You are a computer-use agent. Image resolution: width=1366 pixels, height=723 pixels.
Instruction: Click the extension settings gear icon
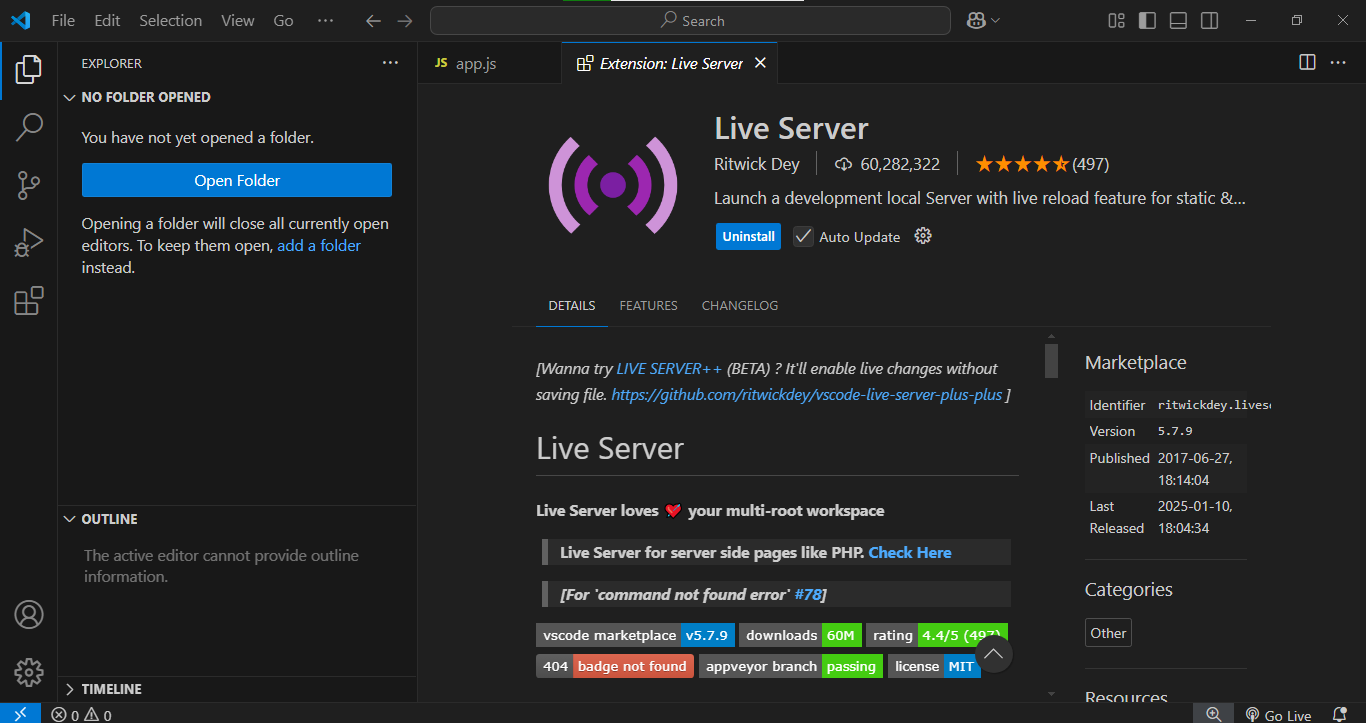click(923, 236)
